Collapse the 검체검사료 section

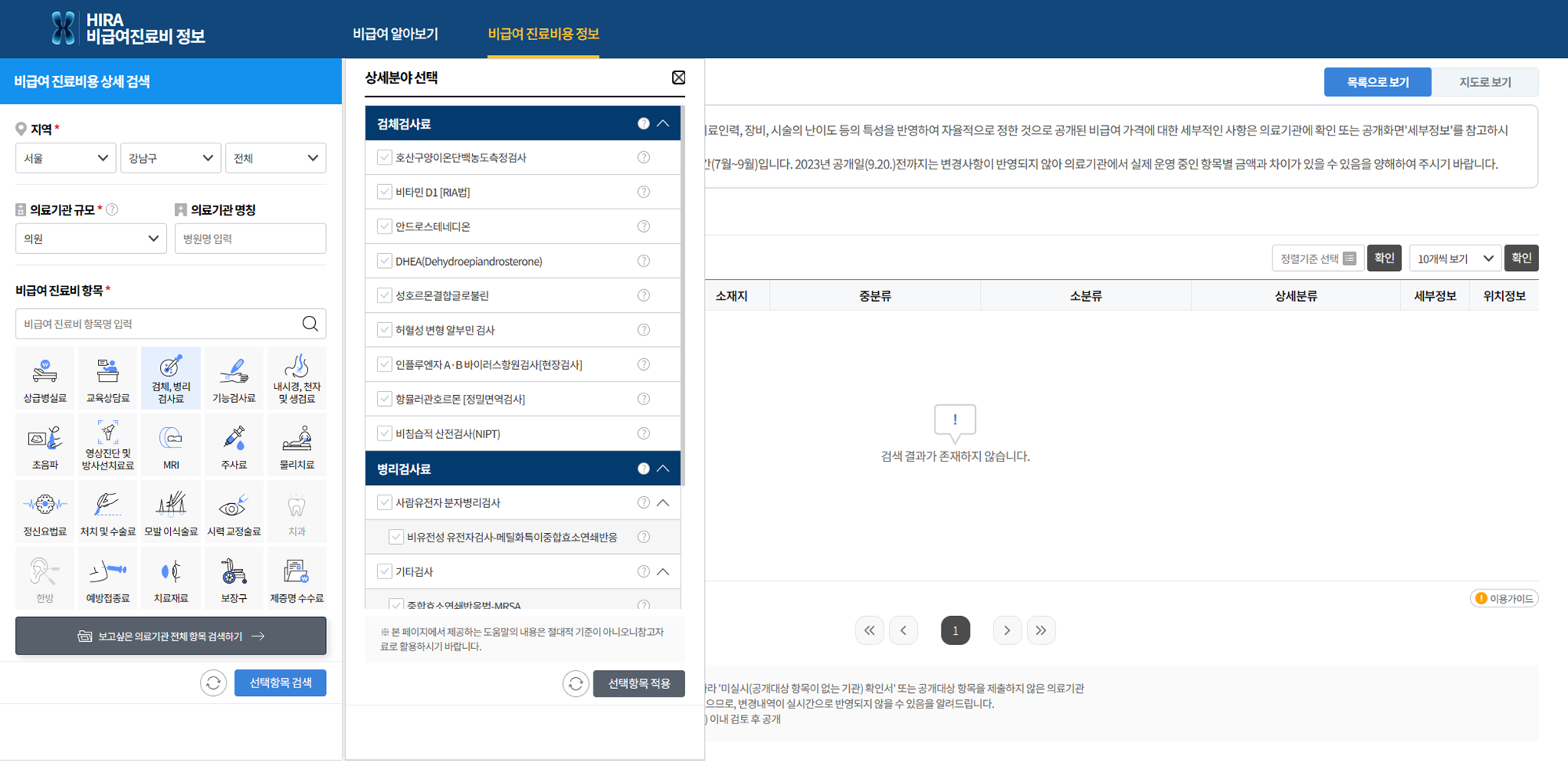[662, 123]
